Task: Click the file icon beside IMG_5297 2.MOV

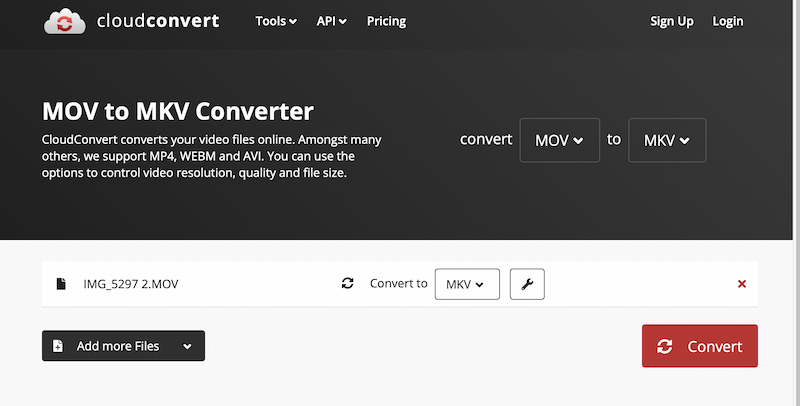Action: click(61, 284)
